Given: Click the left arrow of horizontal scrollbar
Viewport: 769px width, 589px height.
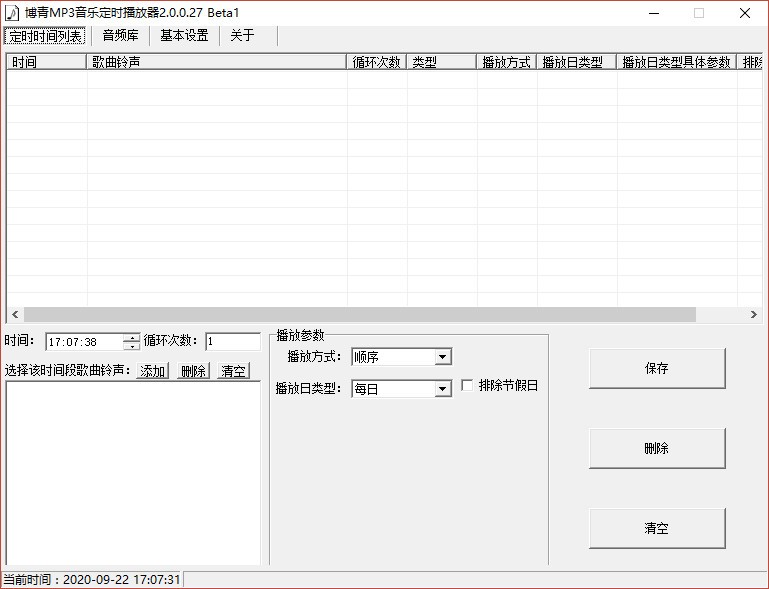Looking at the screenshot, I should 15,314.
